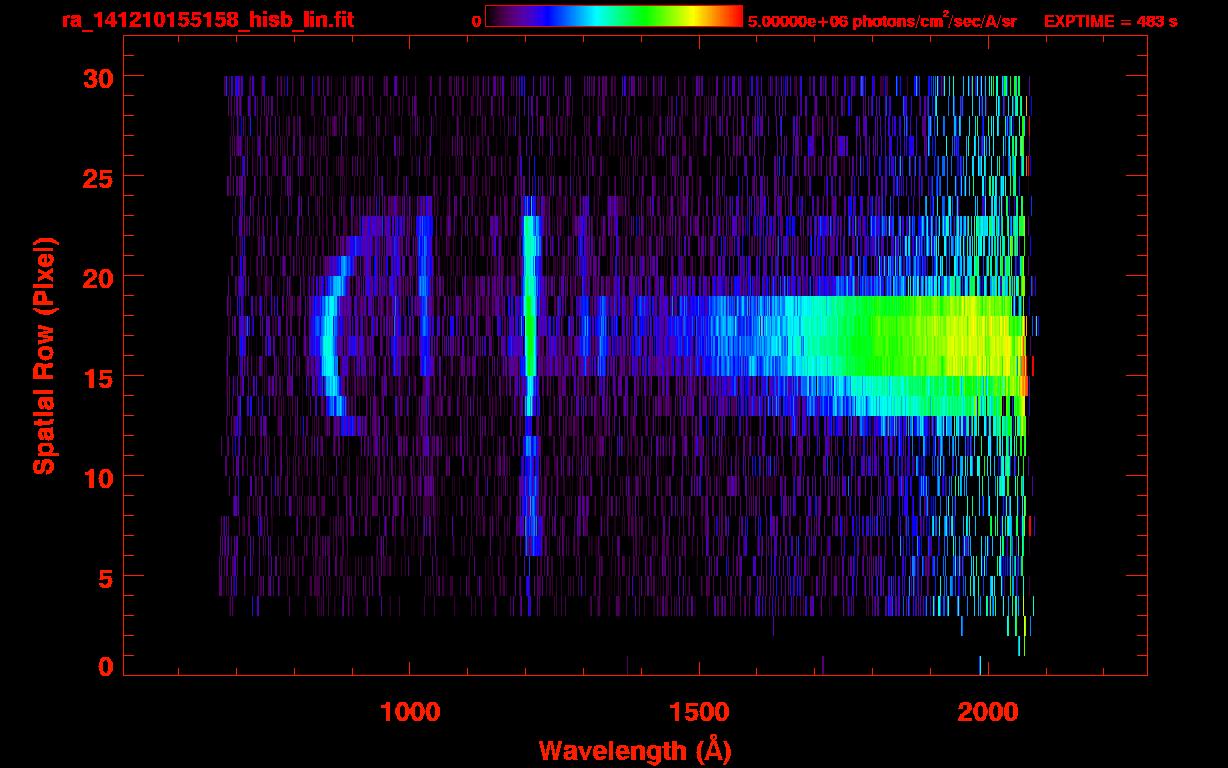1228x768 pixels.
Task: Click the 1500 wavelength tick label
Action: (698, 712)
